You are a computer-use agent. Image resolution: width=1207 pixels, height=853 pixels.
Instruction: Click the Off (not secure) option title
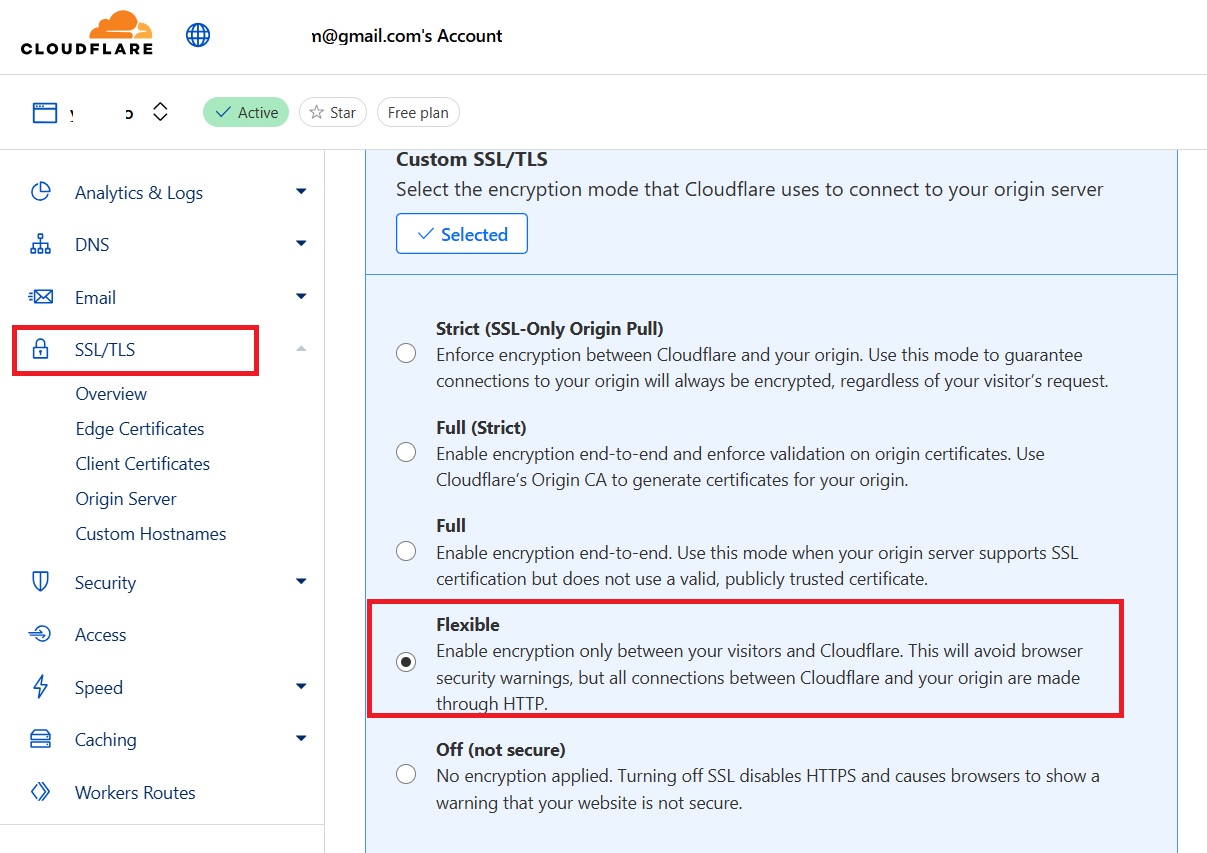[x=501, y=749]
